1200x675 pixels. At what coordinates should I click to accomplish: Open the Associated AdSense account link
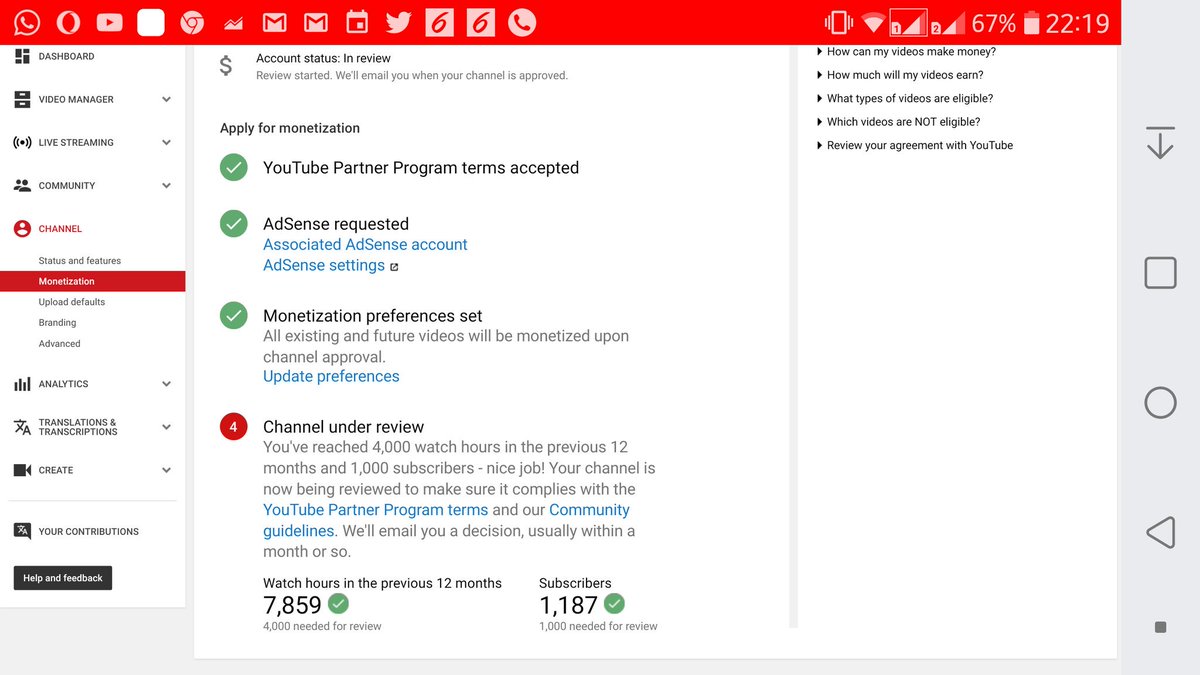pos(365,245)
